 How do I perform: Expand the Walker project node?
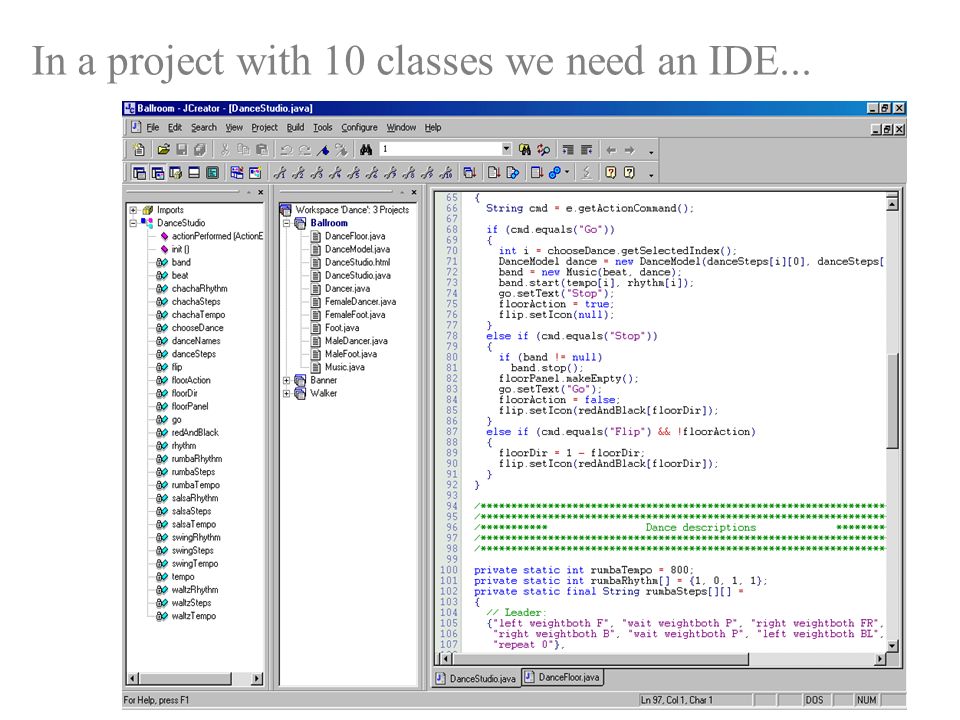(x=286, y=393)
